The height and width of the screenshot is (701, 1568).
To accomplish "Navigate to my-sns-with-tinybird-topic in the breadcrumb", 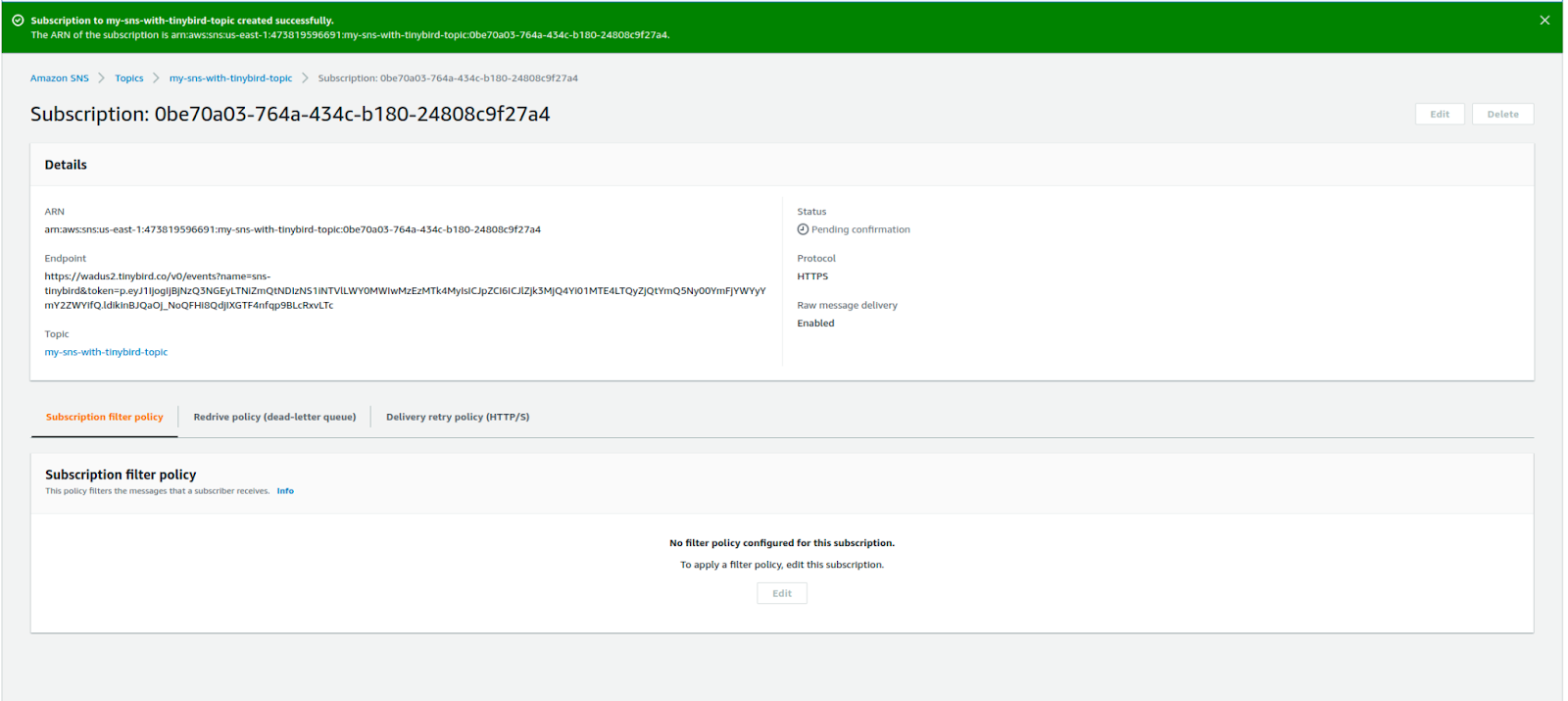I will (230, 78).
